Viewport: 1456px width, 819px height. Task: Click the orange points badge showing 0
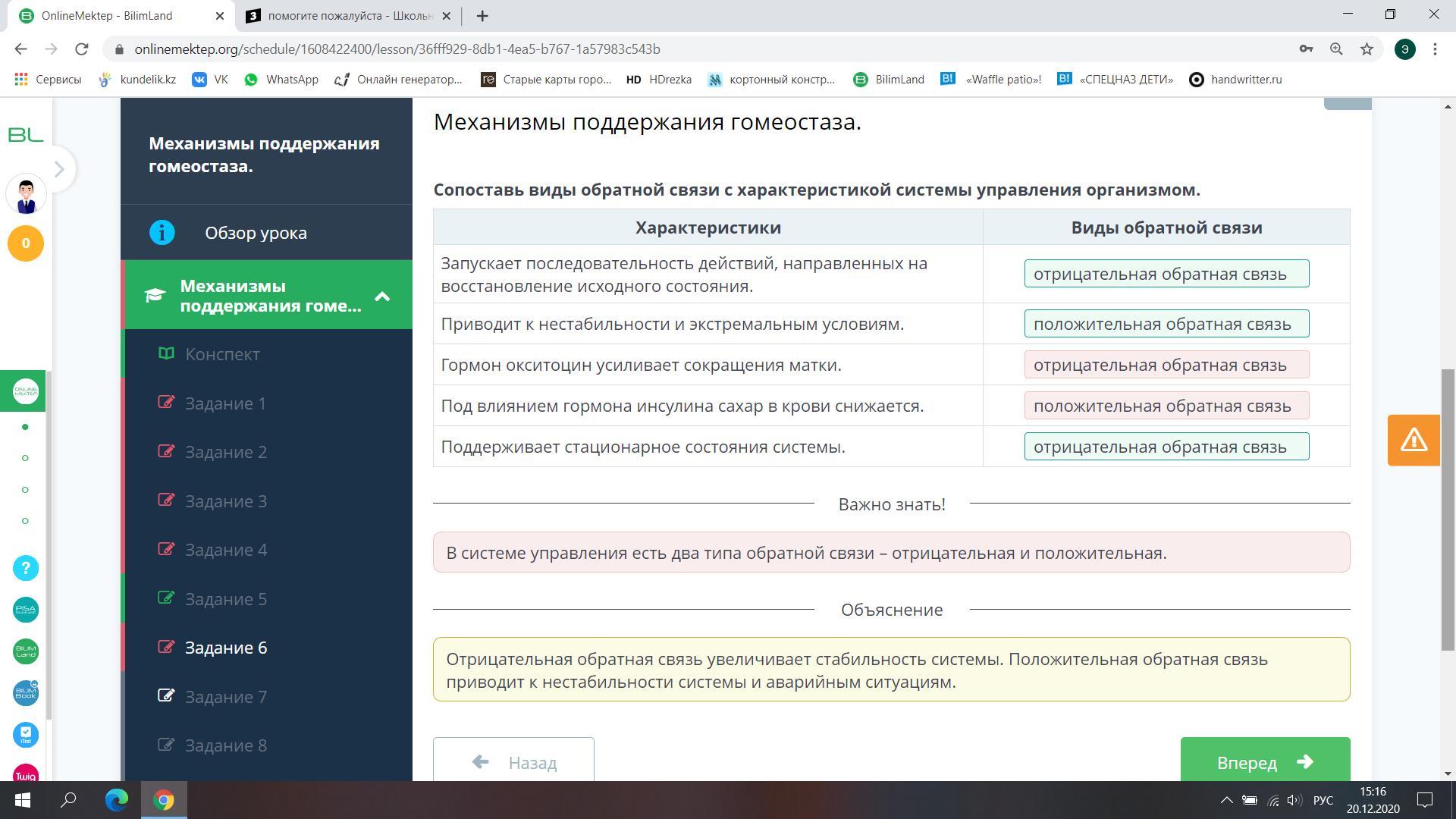26,243
